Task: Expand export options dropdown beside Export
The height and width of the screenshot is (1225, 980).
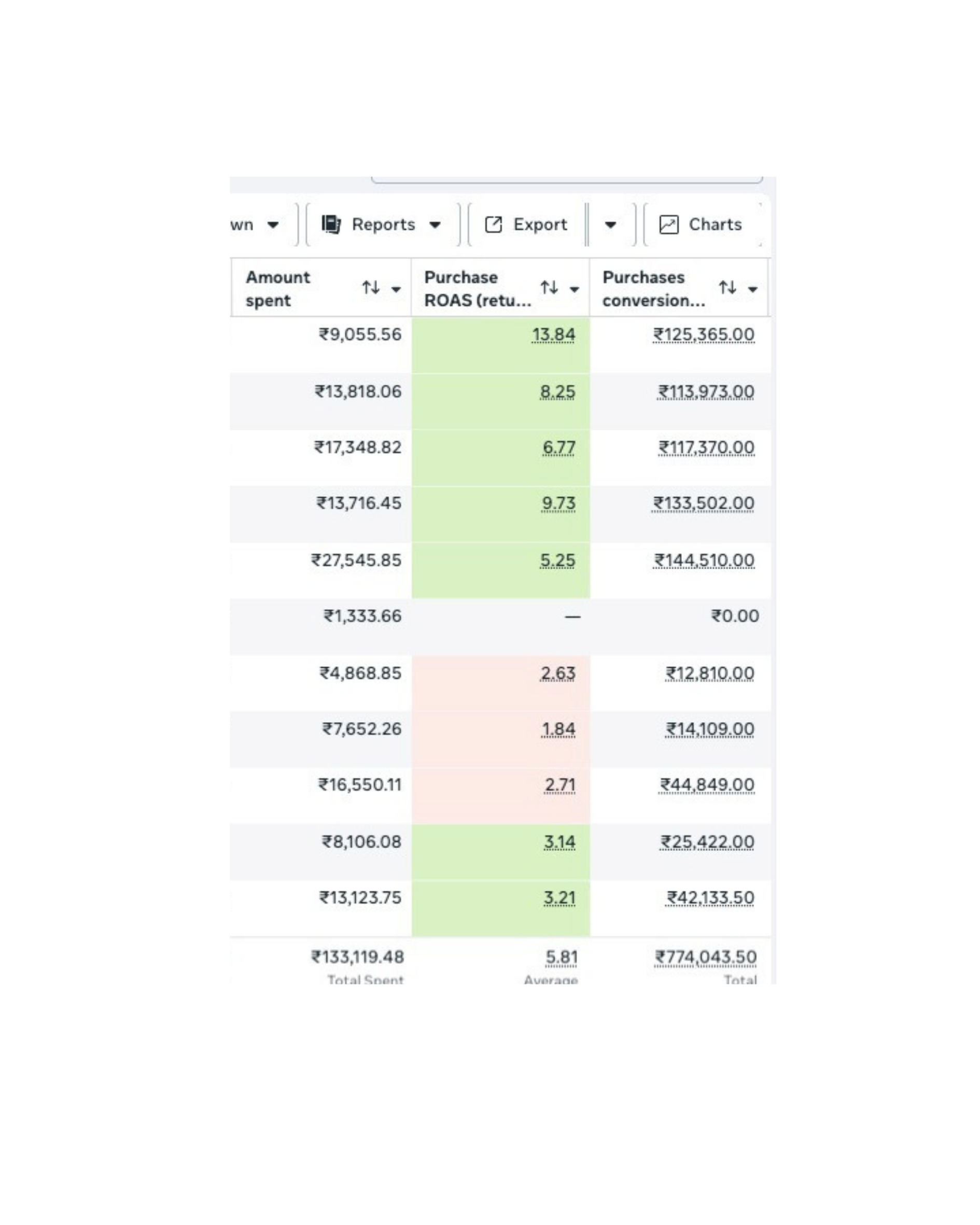Action: tap(610, 225)
